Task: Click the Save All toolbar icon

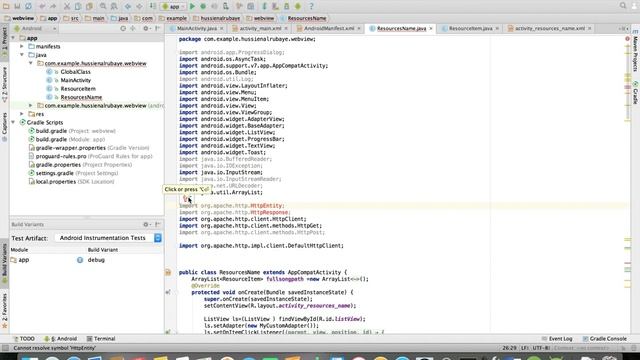Action: click(x=17, y=6)
